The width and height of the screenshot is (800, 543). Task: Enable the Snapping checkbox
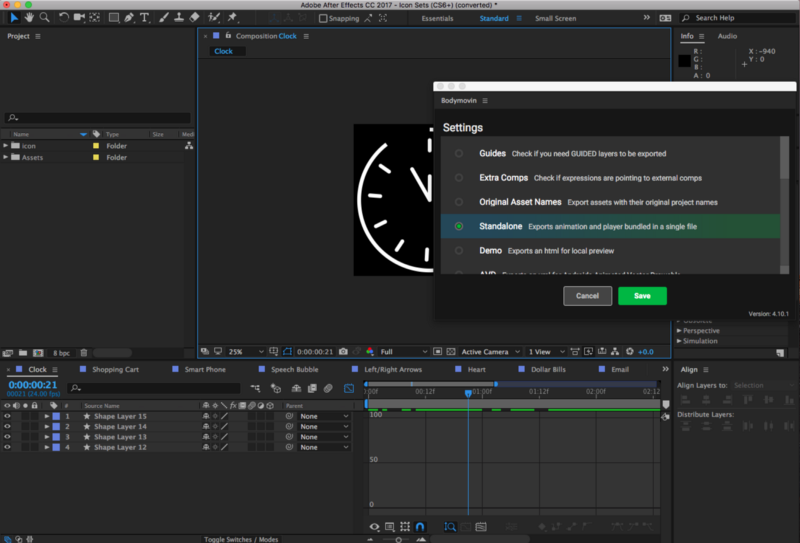[322, 18]
